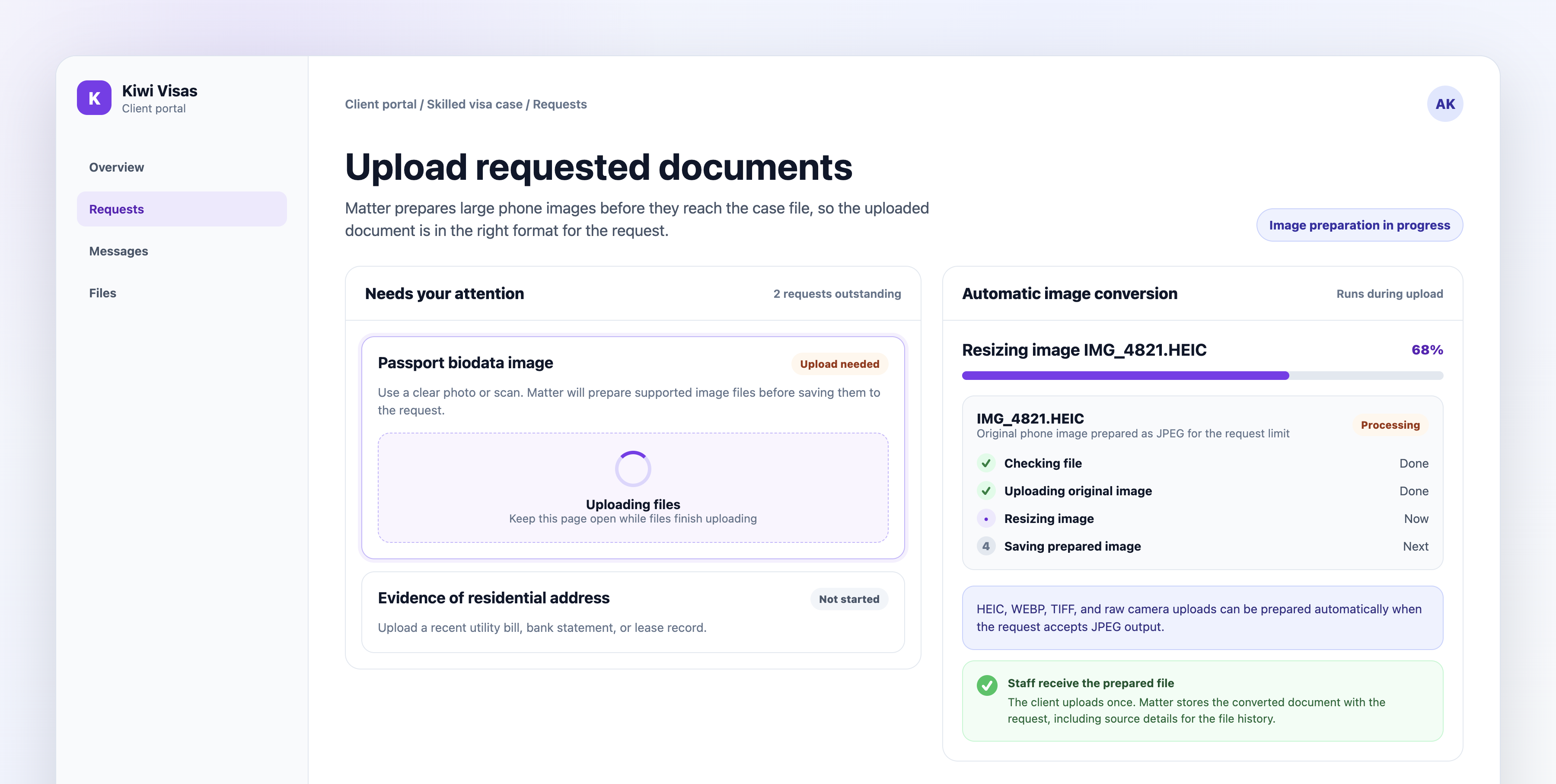The width and height of the screenshot is (1556, 784).
Task: Click the Checking file green checkmark icon
Action: click(x=986, y=463)
